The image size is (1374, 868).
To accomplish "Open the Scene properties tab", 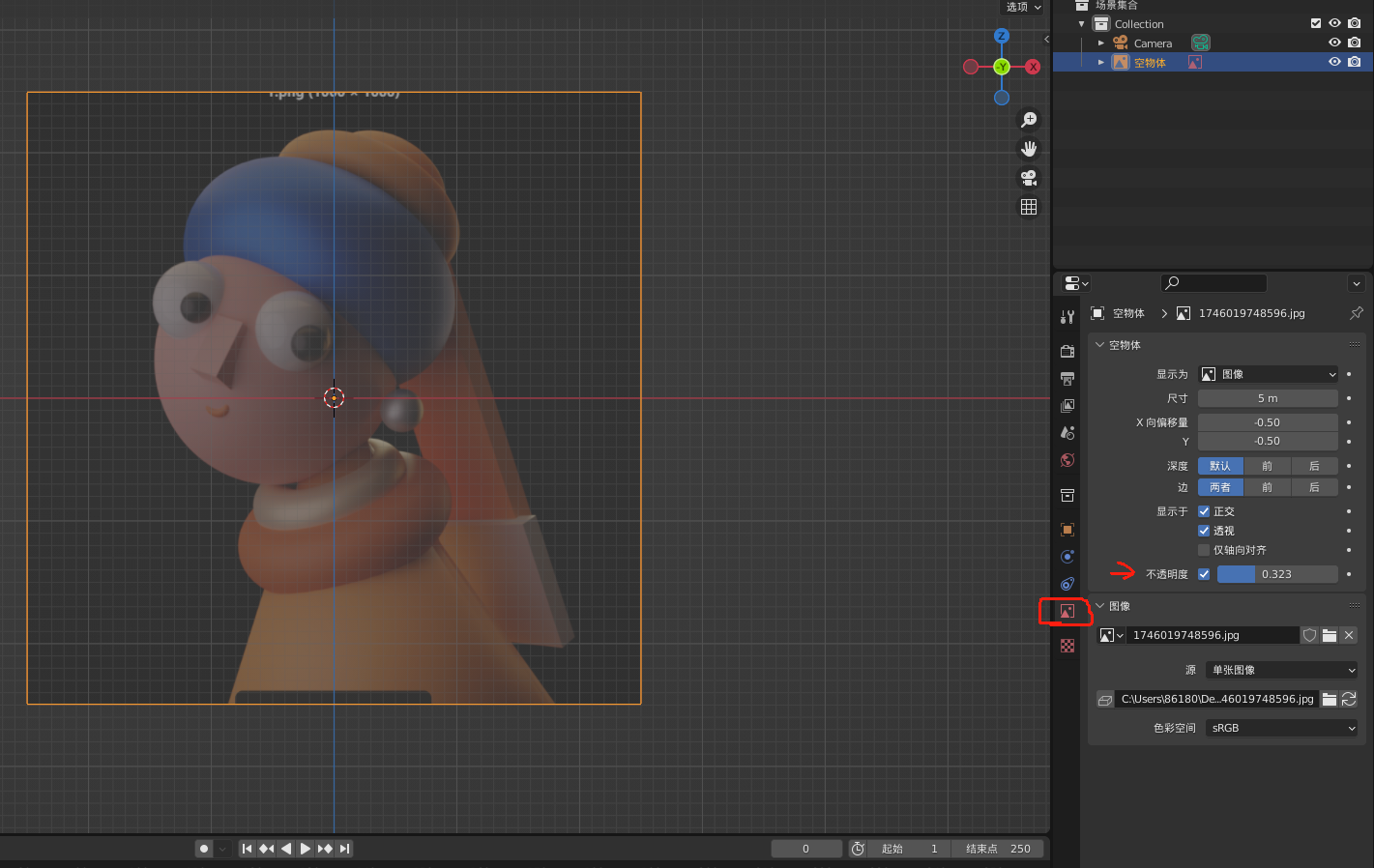I will [1067, 433].
